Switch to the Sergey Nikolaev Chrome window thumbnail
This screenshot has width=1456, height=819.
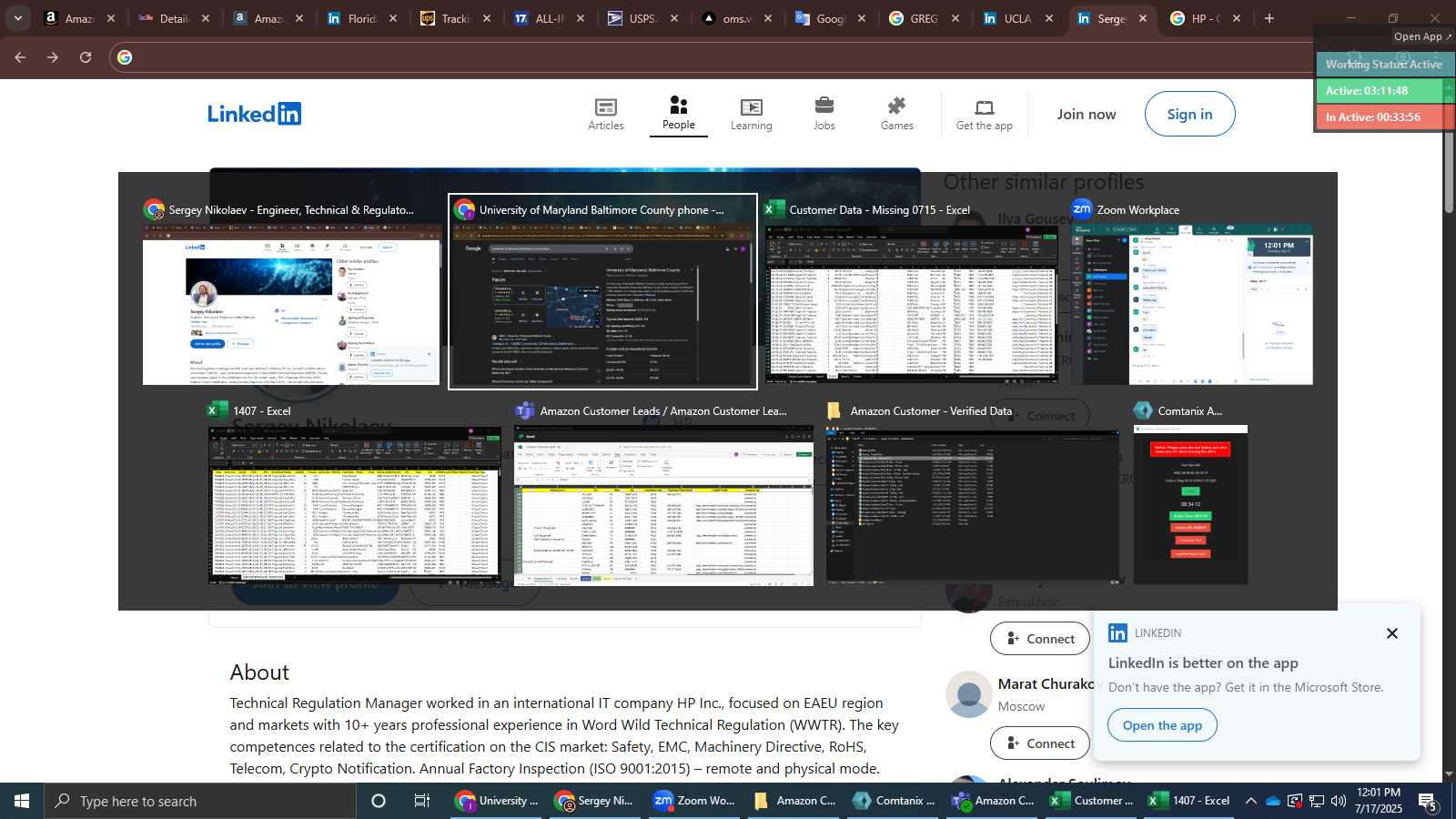click(291, 292)
